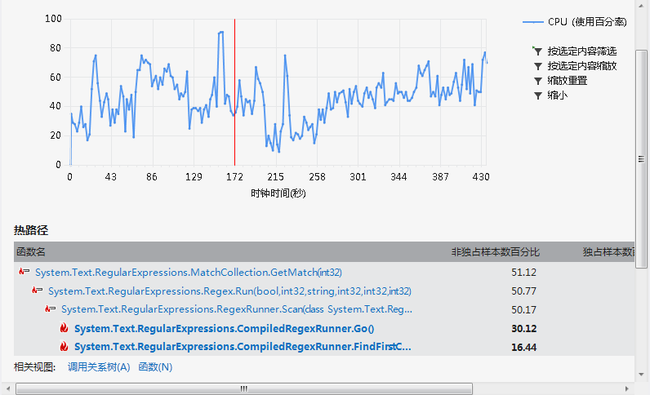The image size is (650, 395).
Task: Click the 热路径 section heading
Action: 31,230
